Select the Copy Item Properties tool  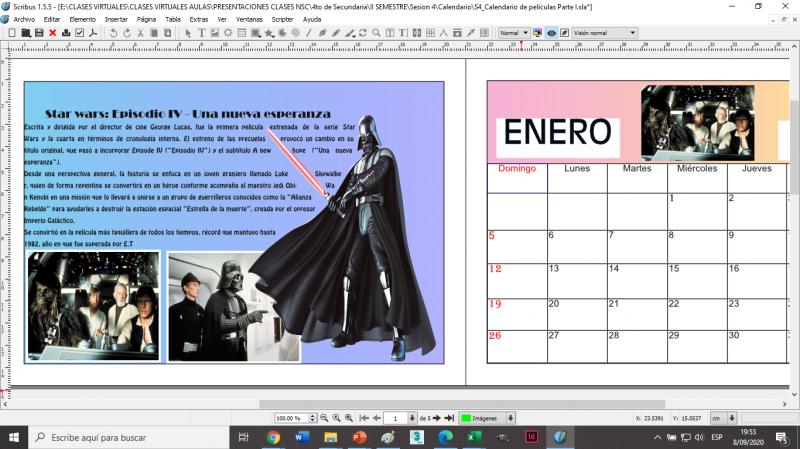click(457, 33)
